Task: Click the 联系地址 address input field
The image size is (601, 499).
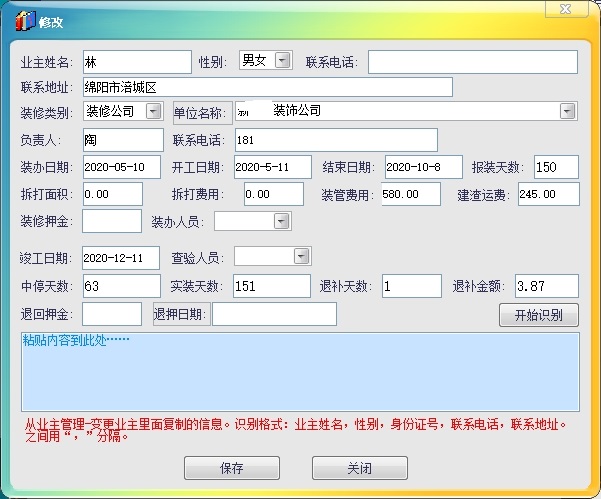Action: click(x=267, y=87)
